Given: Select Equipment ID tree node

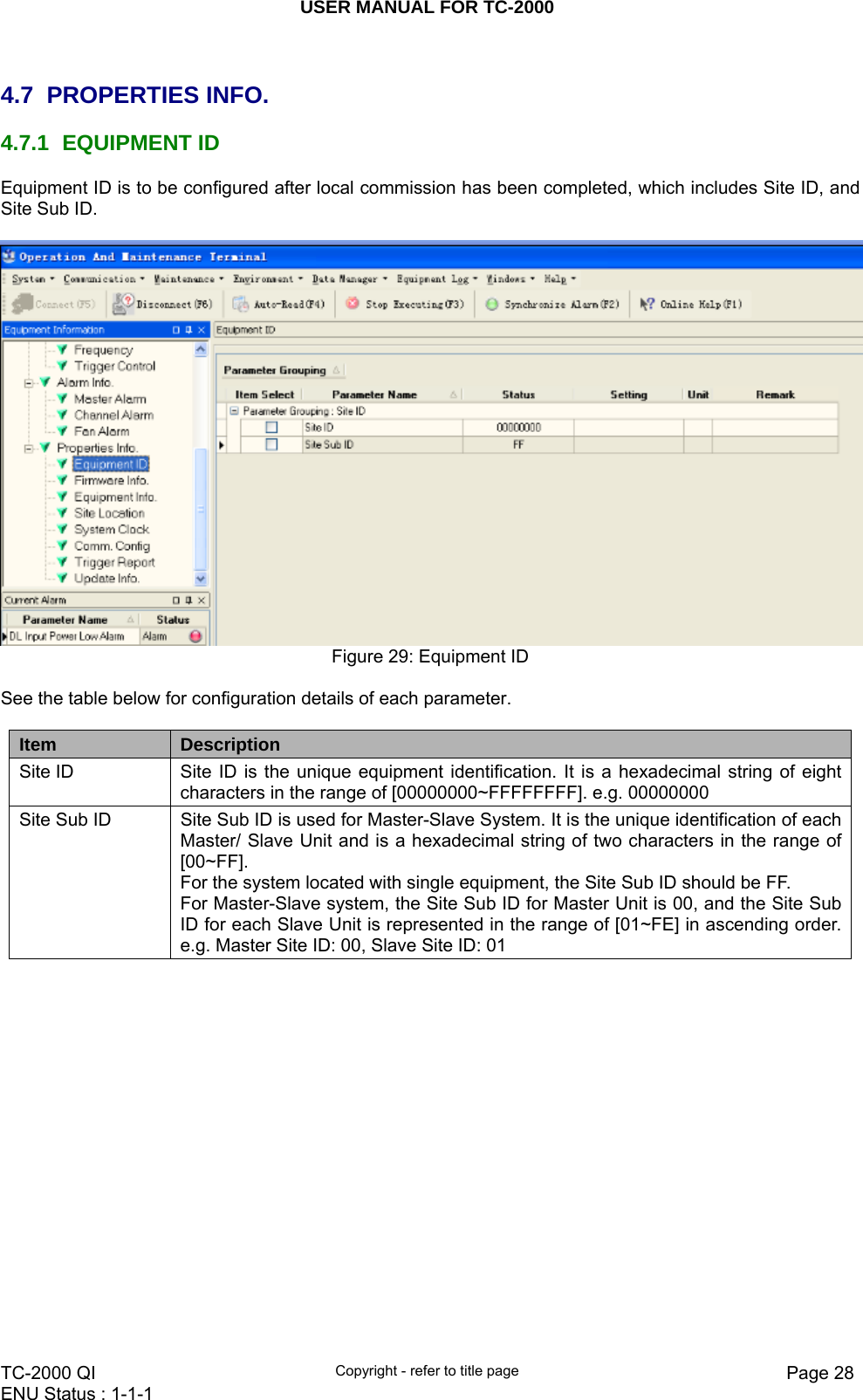Looking at the screenshot, I should pos(111,464).
